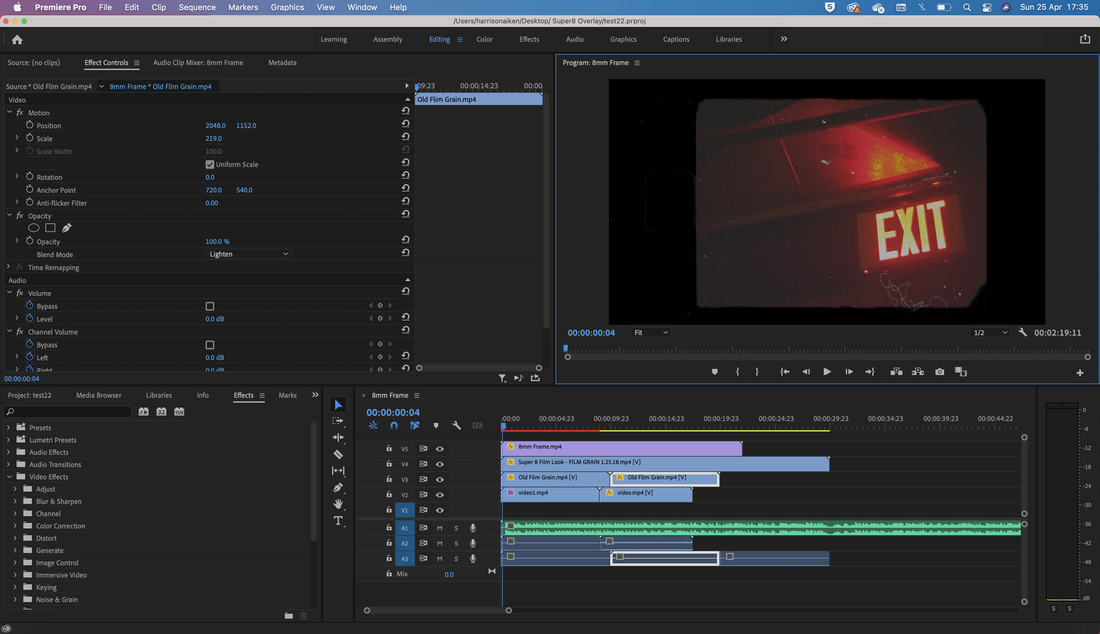Select the Type tool
The width and height of the screenshot is (1100, 634).
(338, 520)
